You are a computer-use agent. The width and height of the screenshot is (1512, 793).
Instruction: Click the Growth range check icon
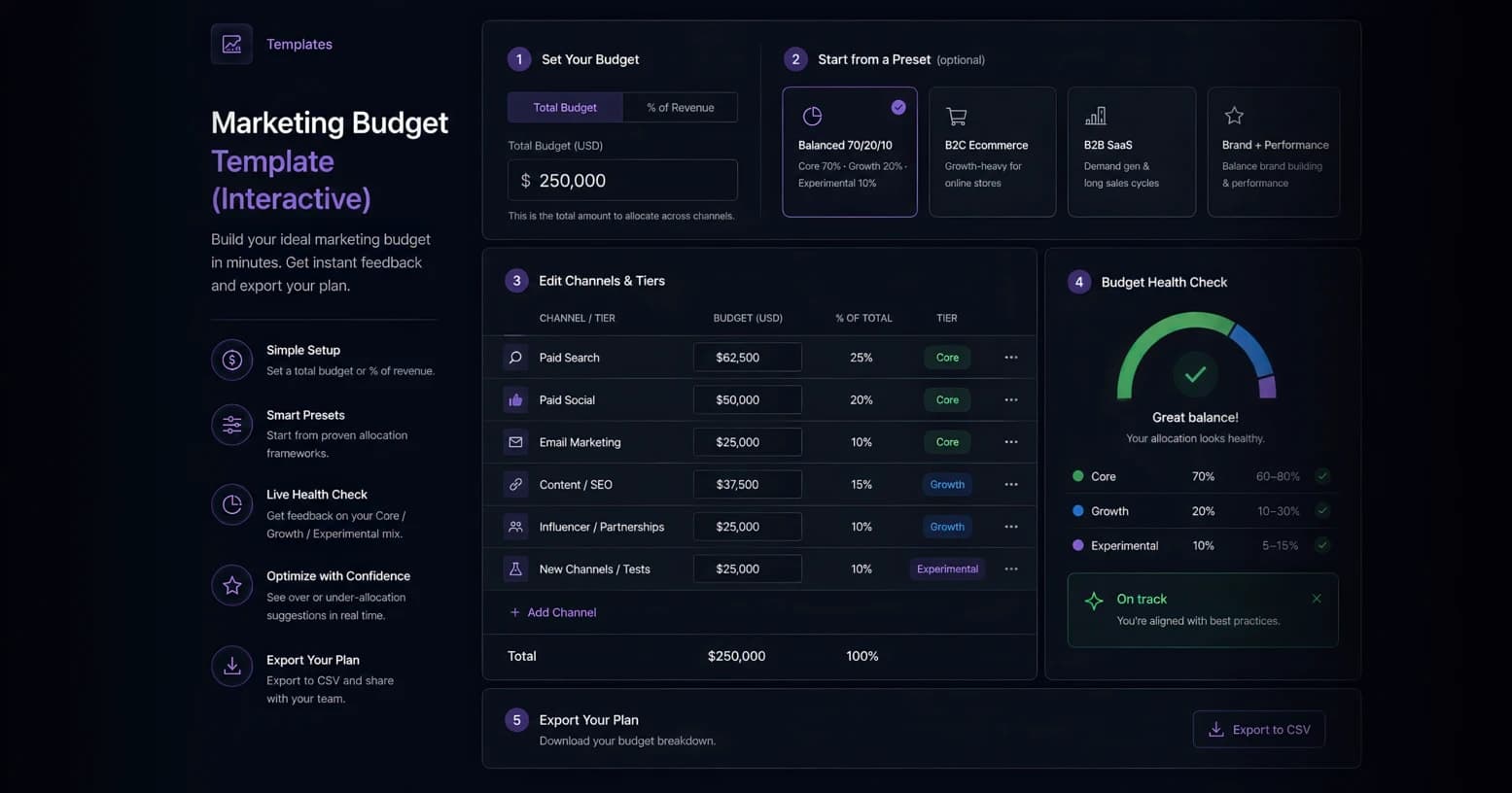pyautogui.click(x=1322, y=510)
